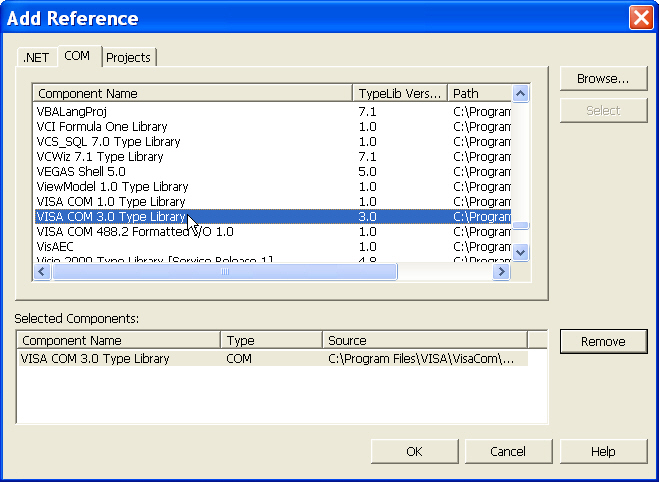The image size is (659, 482).
Task: Click the C:\Program Files\VISA\VisaCom source path
Action: [x=421, y=358]
